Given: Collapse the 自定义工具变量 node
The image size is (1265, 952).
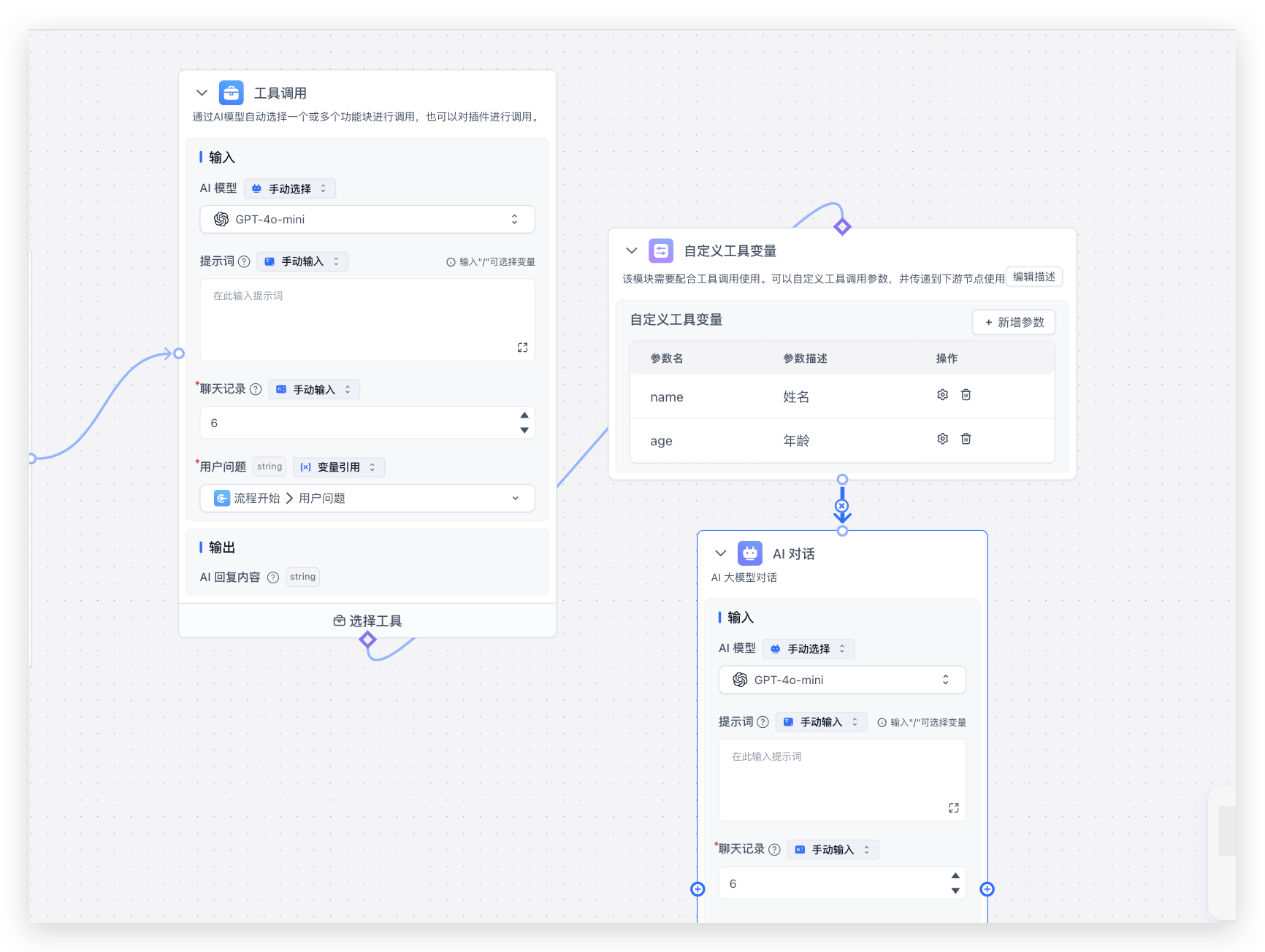Looking at the screenshot, I should [632, 250].
